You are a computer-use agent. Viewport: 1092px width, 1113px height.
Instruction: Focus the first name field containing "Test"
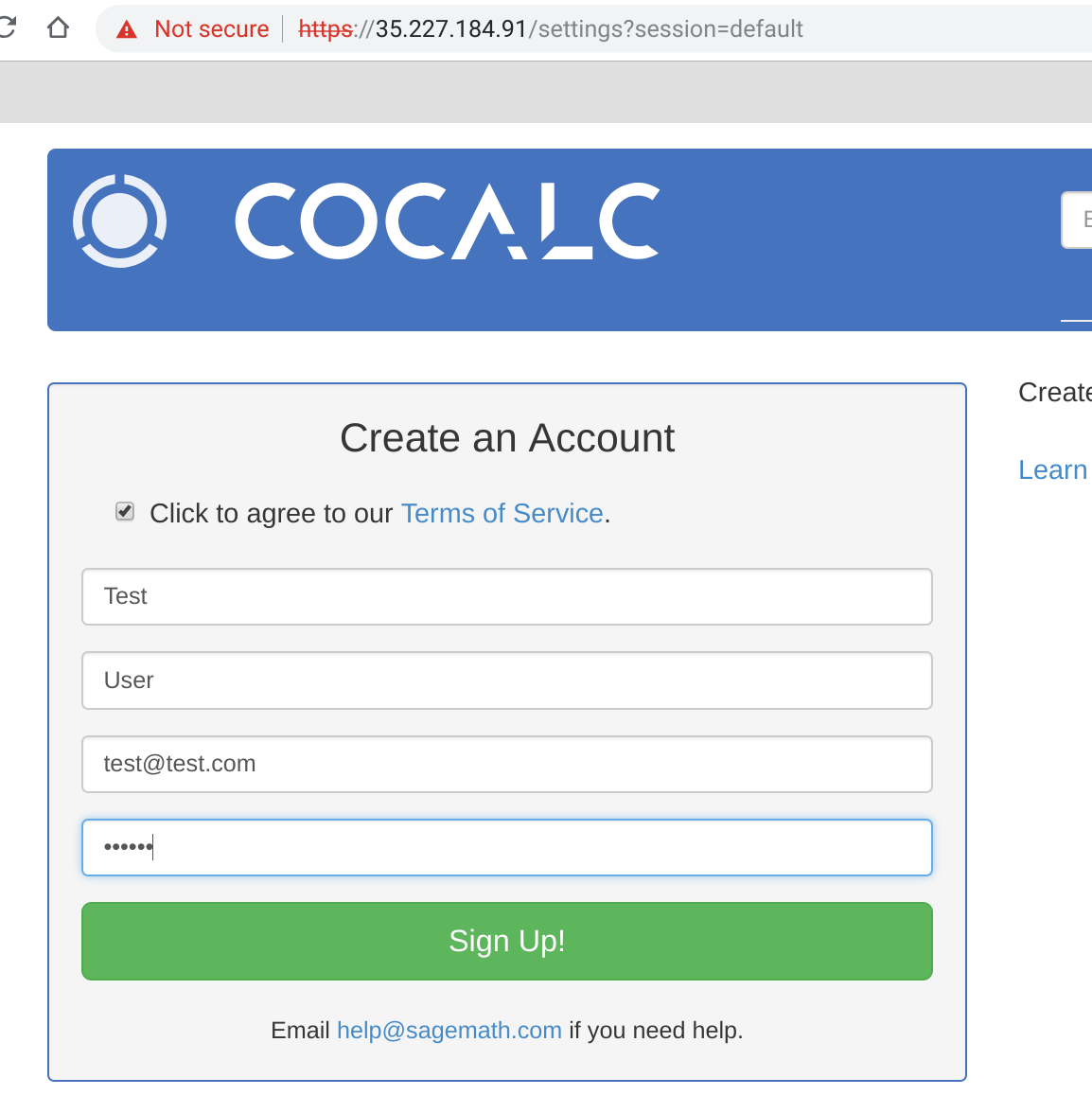507,596
